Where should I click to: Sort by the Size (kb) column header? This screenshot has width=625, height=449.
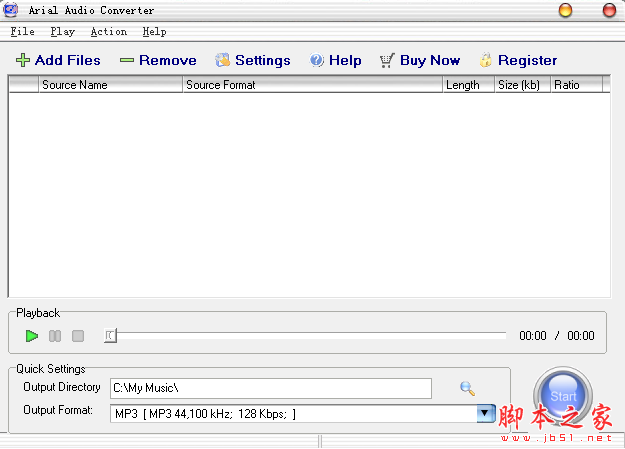pyautogui.click(x=523, y=85)
